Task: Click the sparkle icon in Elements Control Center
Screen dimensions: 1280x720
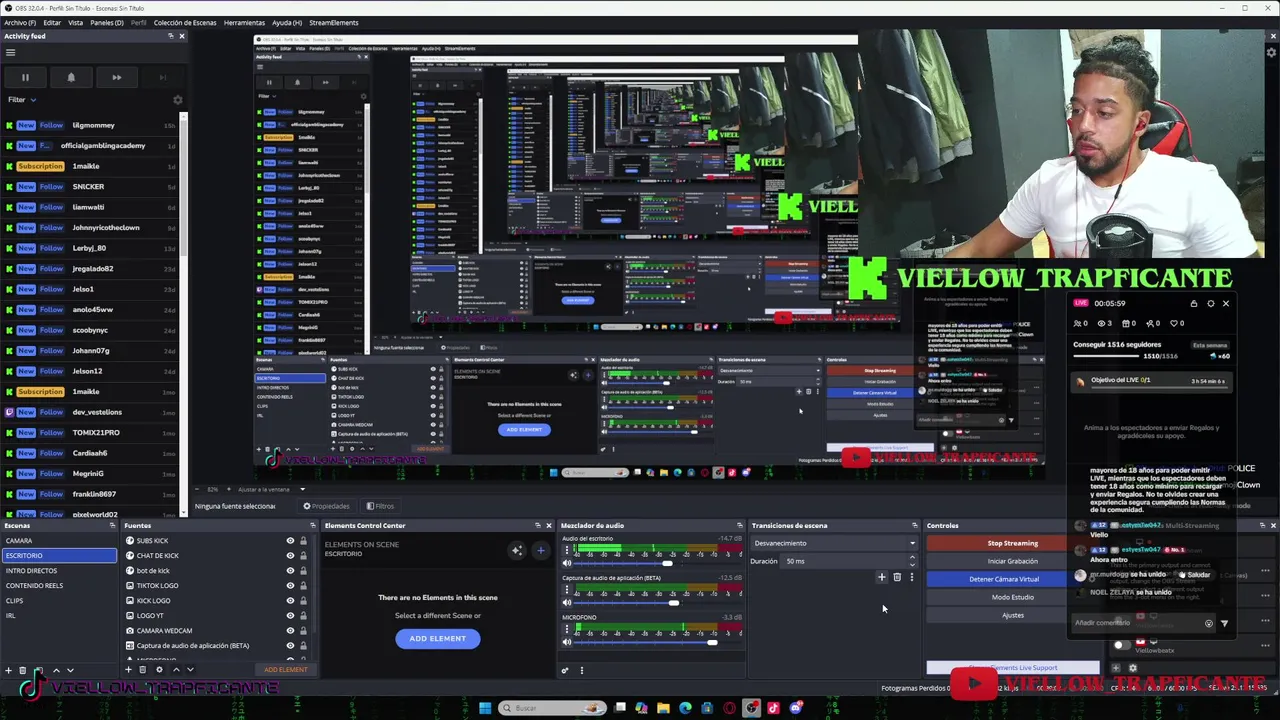Action: (517, 550)
